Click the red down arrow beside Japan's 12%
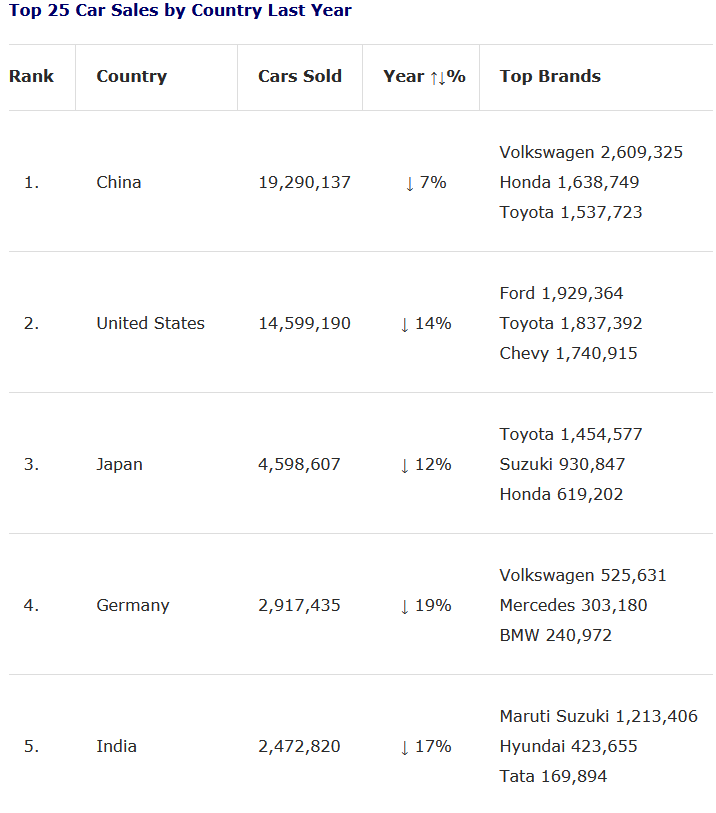 404,465
